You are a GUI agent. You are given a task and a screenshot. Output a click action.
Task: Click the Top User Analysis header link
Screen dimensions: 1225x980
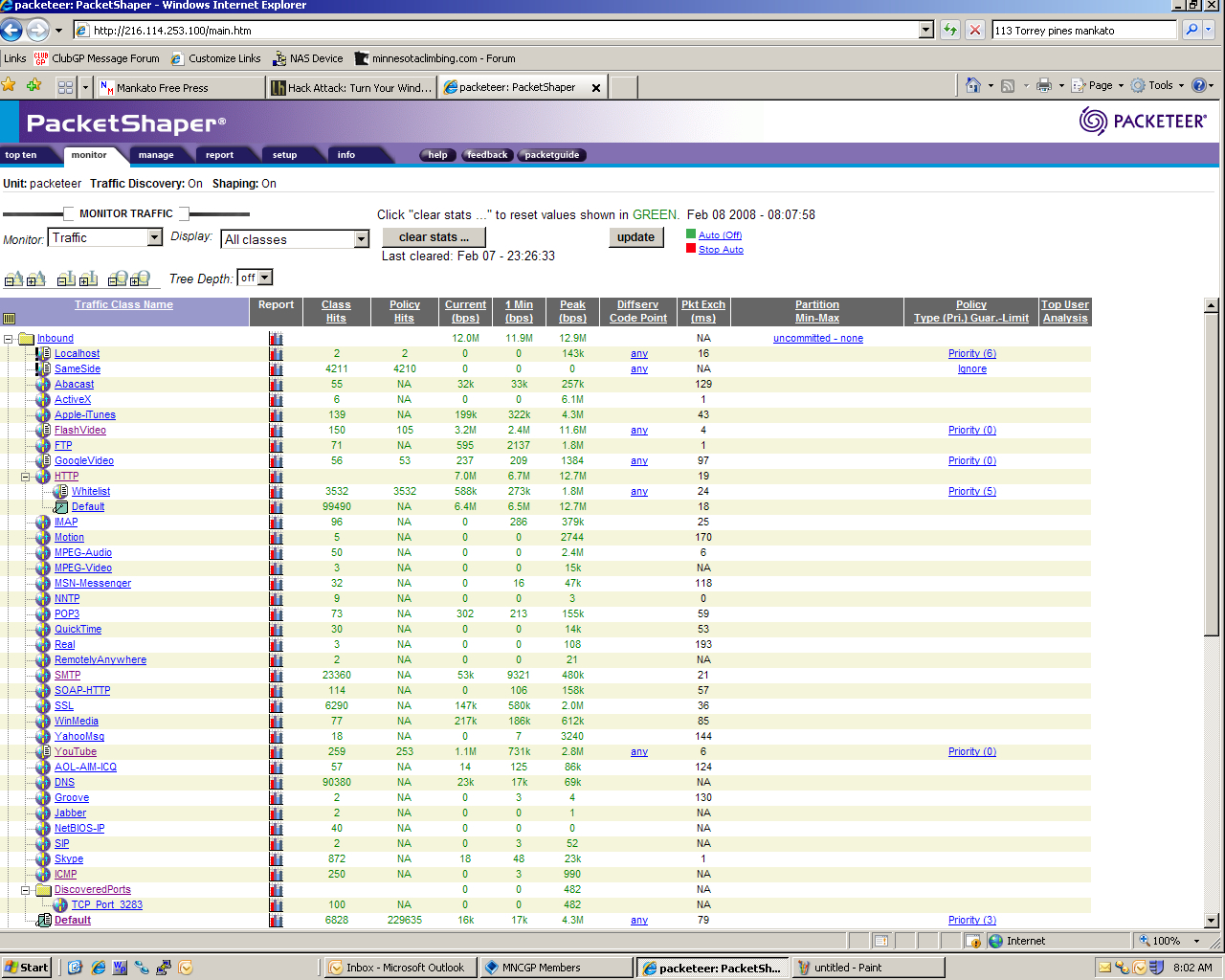(1065, 311)
